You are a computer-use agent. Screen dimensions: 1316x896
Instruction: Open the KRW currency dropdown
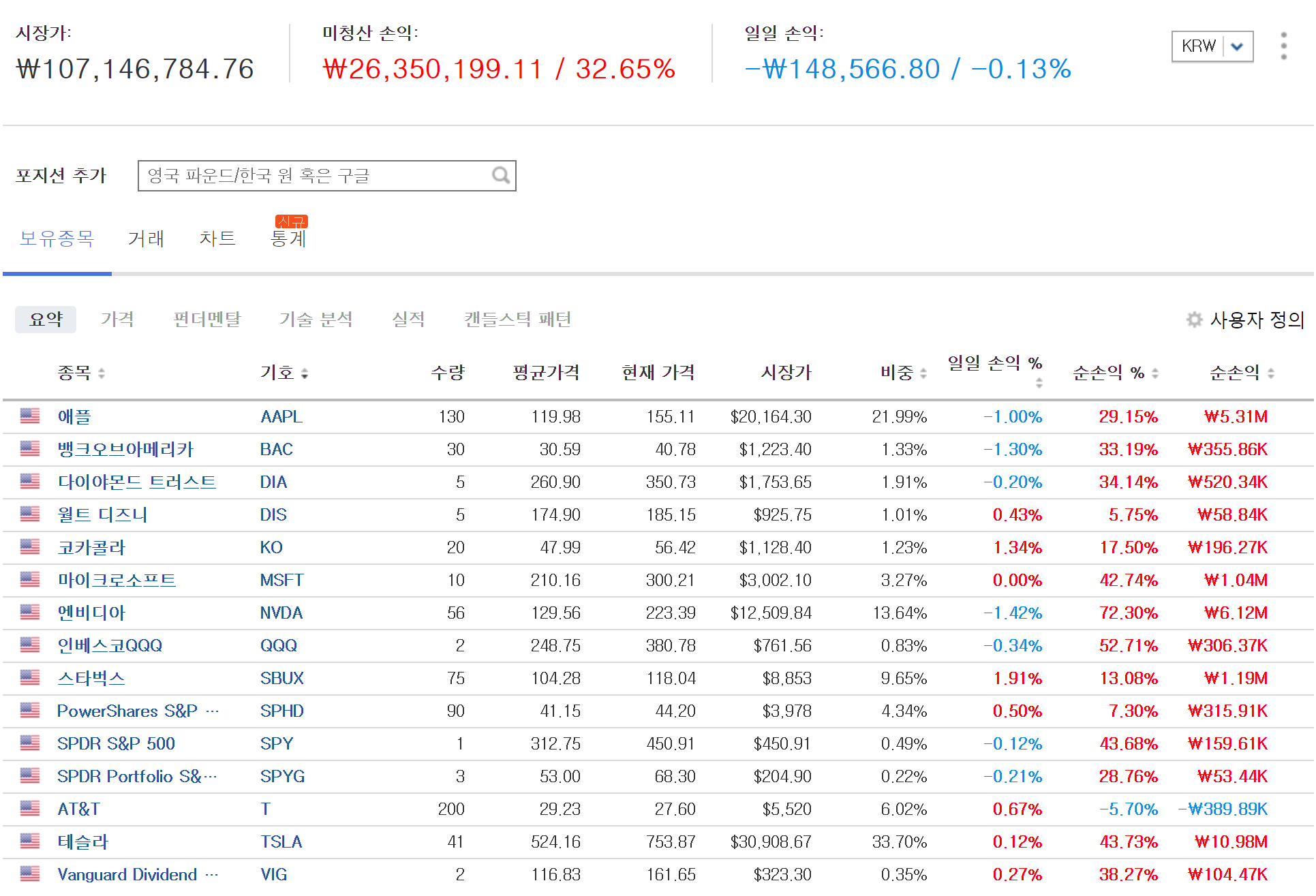pos(1212,46)
